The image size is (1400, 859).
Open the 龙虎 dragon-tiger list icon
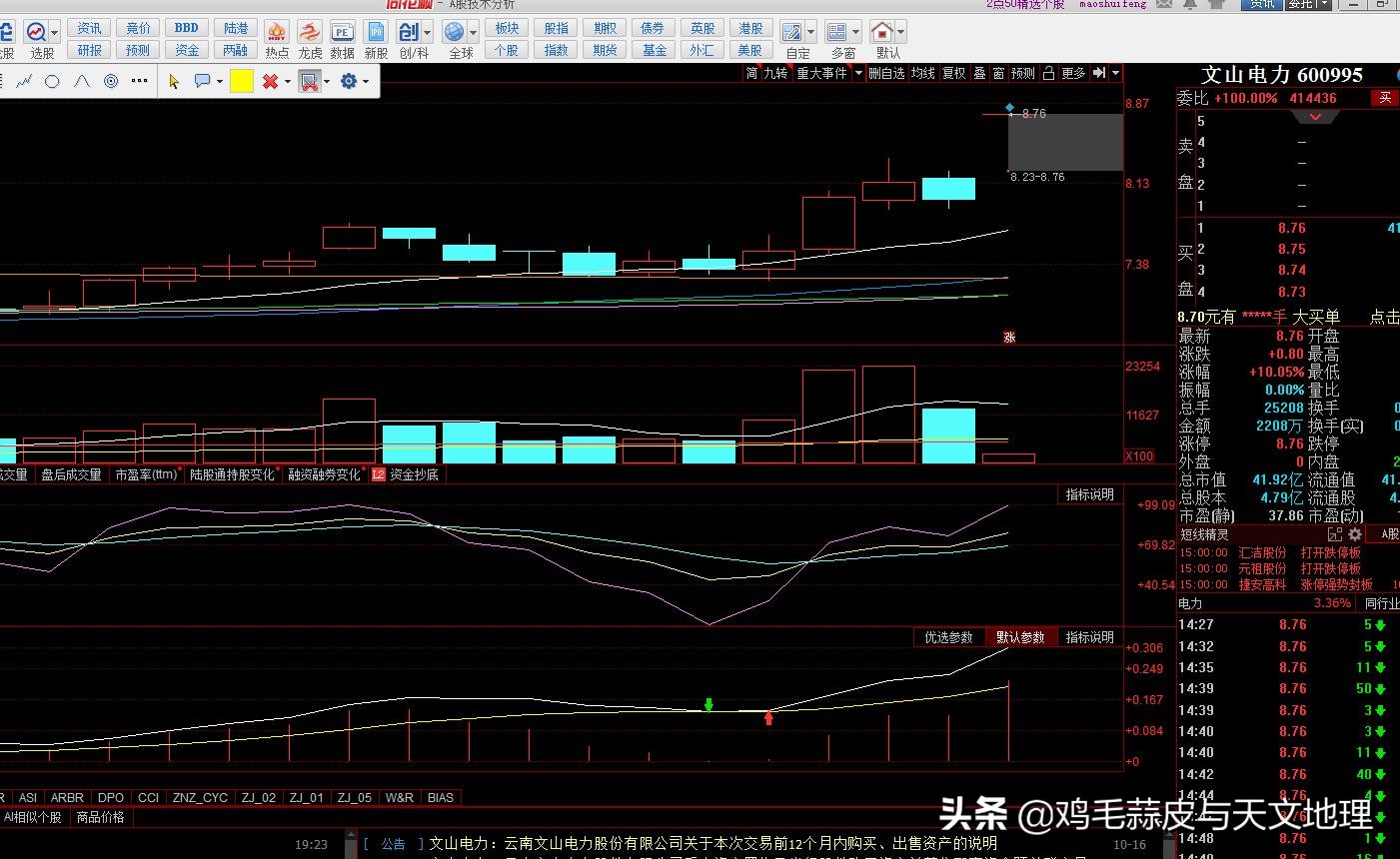point(310,39)
